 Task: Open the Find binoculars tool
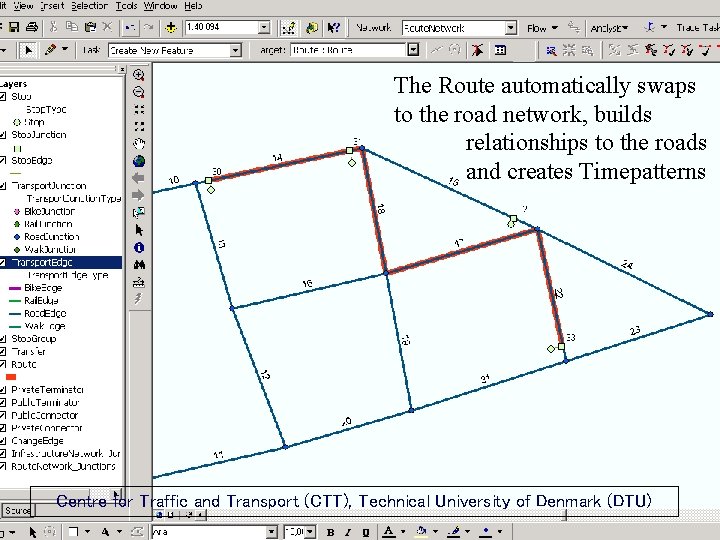click(x=139, y=265)
